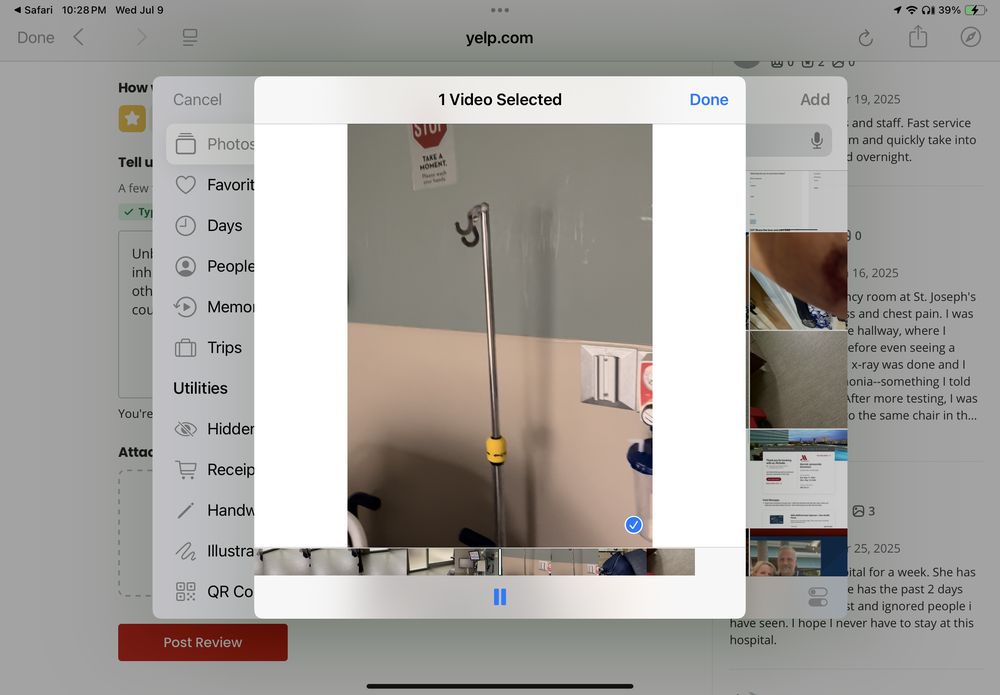Select the Days clock icon
This screenshot has height=695, width=1000.
(x=186, y=226)
